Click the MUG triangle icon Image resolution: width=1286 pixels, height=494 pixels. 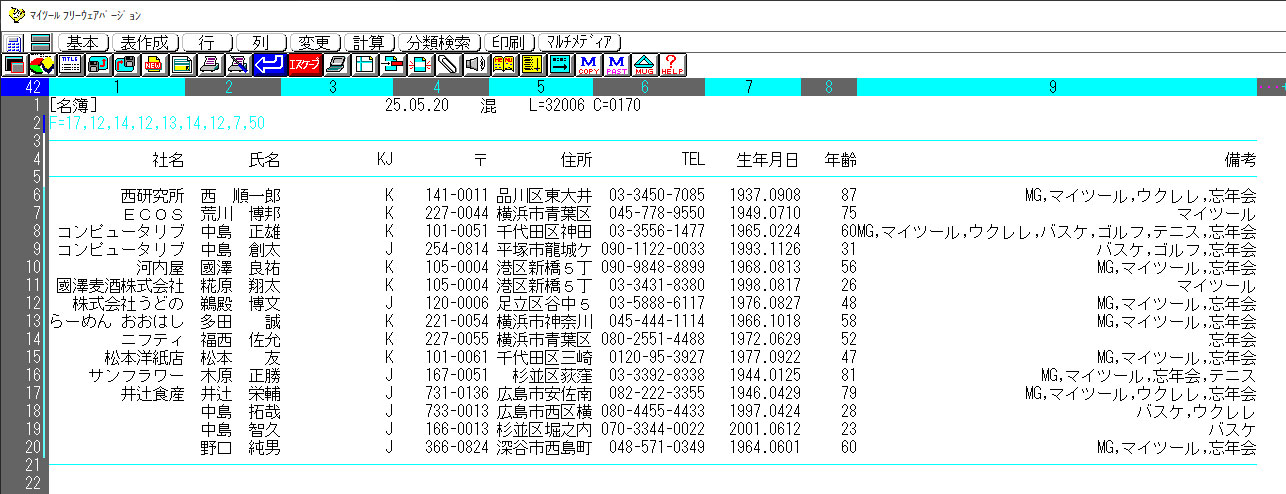(x=645, y=65)
